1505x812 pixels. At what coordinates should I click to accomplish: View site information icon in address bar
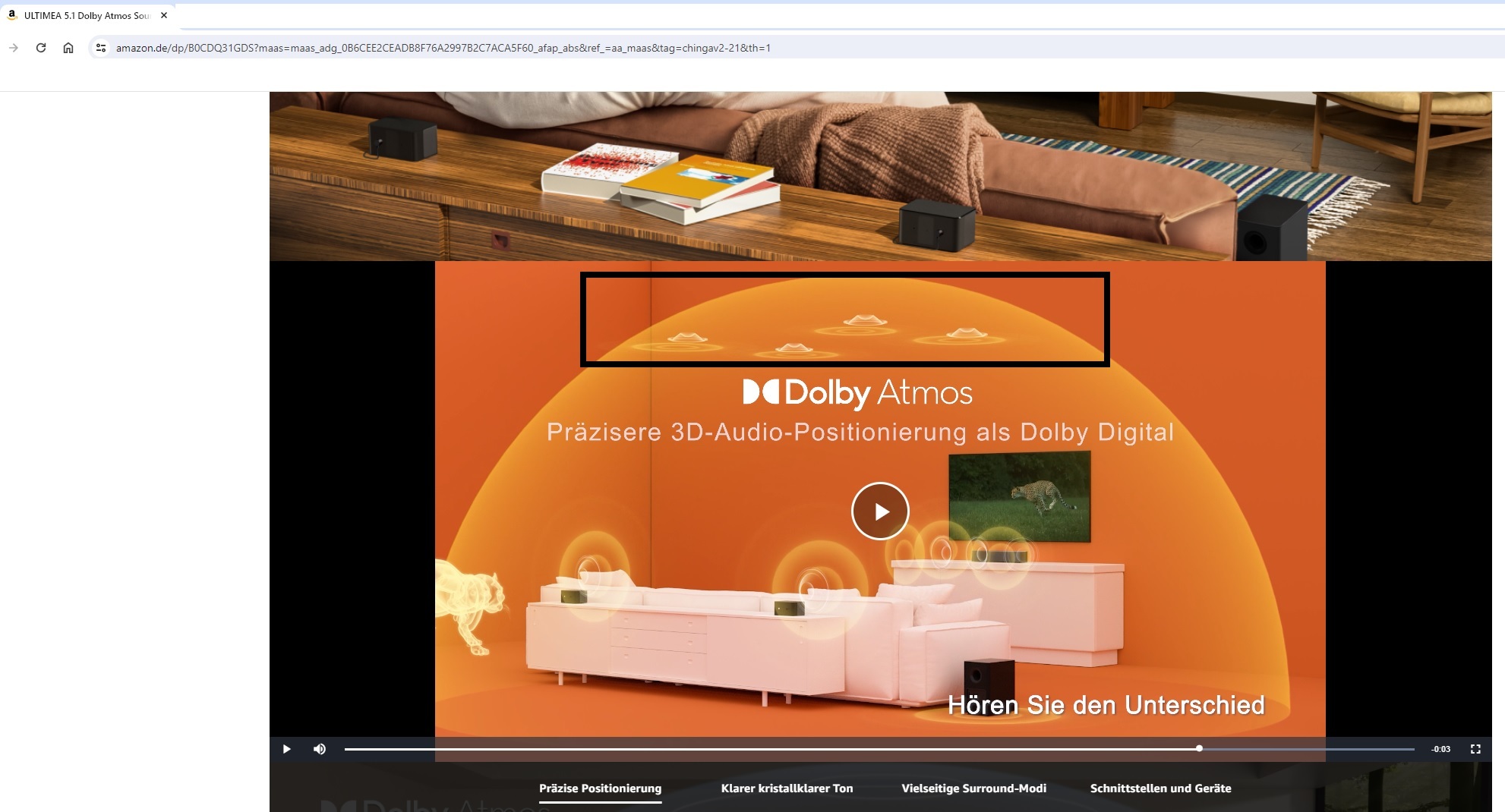pos(100,48)
